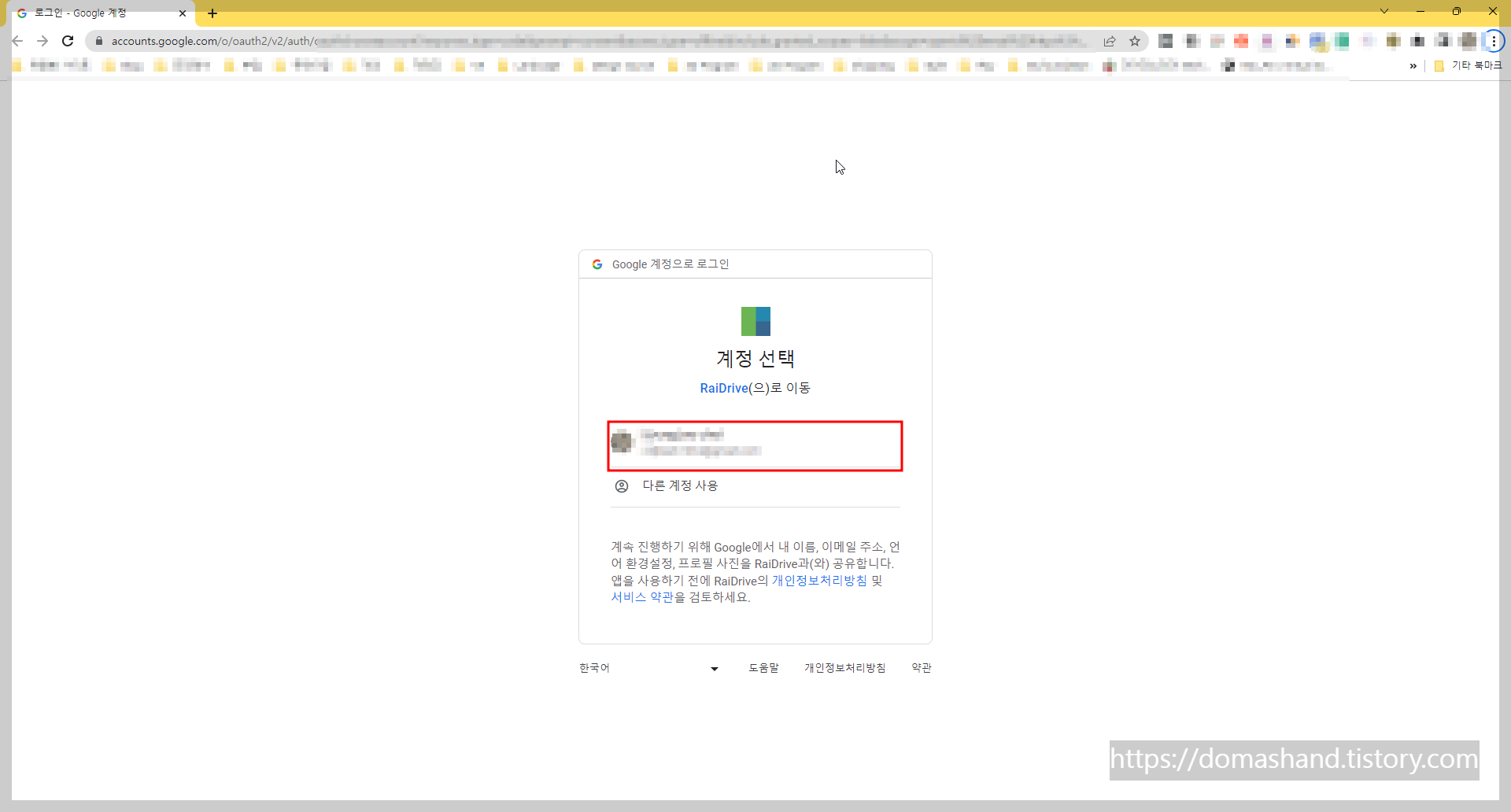Click the forward navigation arrow
Screen dimensions: 1511x812
coord(42,41)
